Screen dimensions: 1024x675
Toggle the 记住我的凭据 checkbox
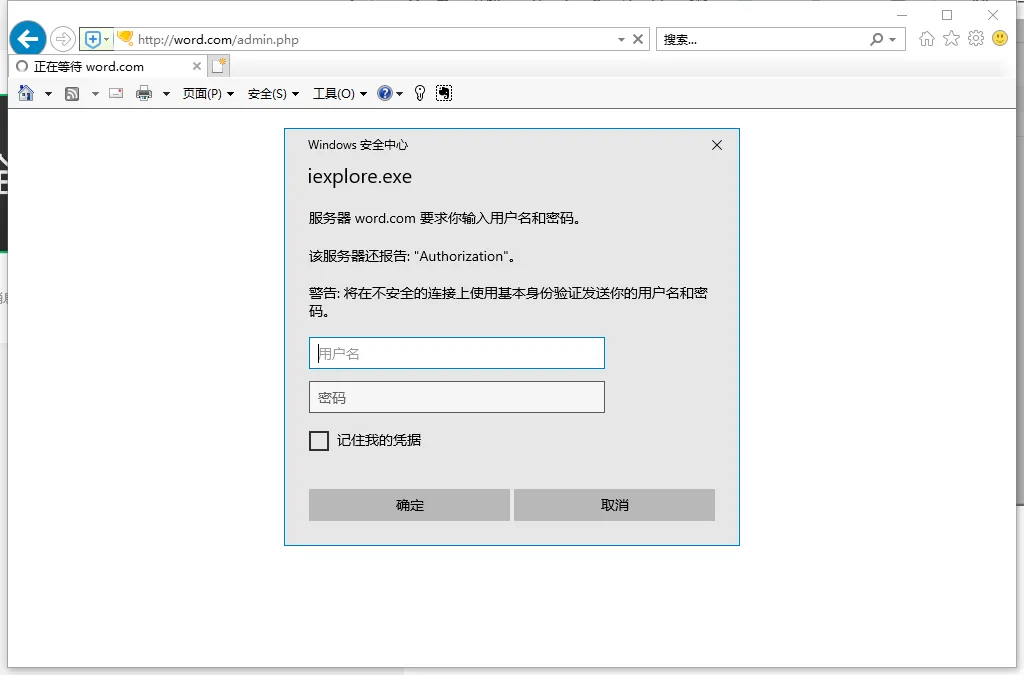(x=319, y=441)
